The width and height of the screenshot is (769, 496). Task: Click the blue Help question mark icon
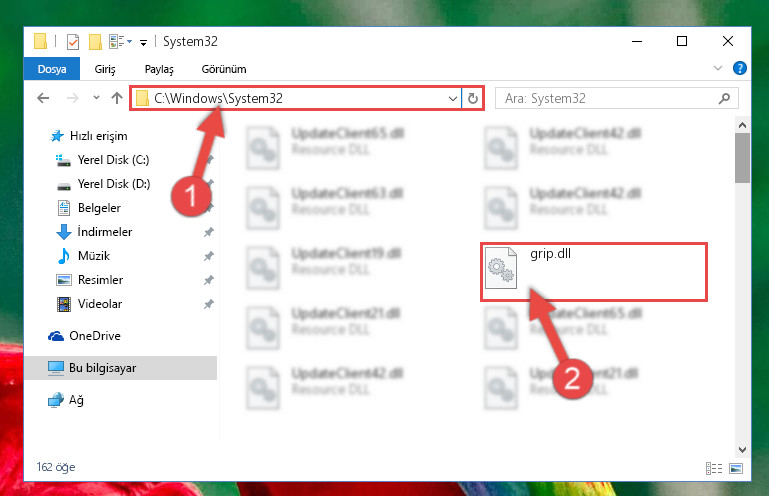coord(740,68)
